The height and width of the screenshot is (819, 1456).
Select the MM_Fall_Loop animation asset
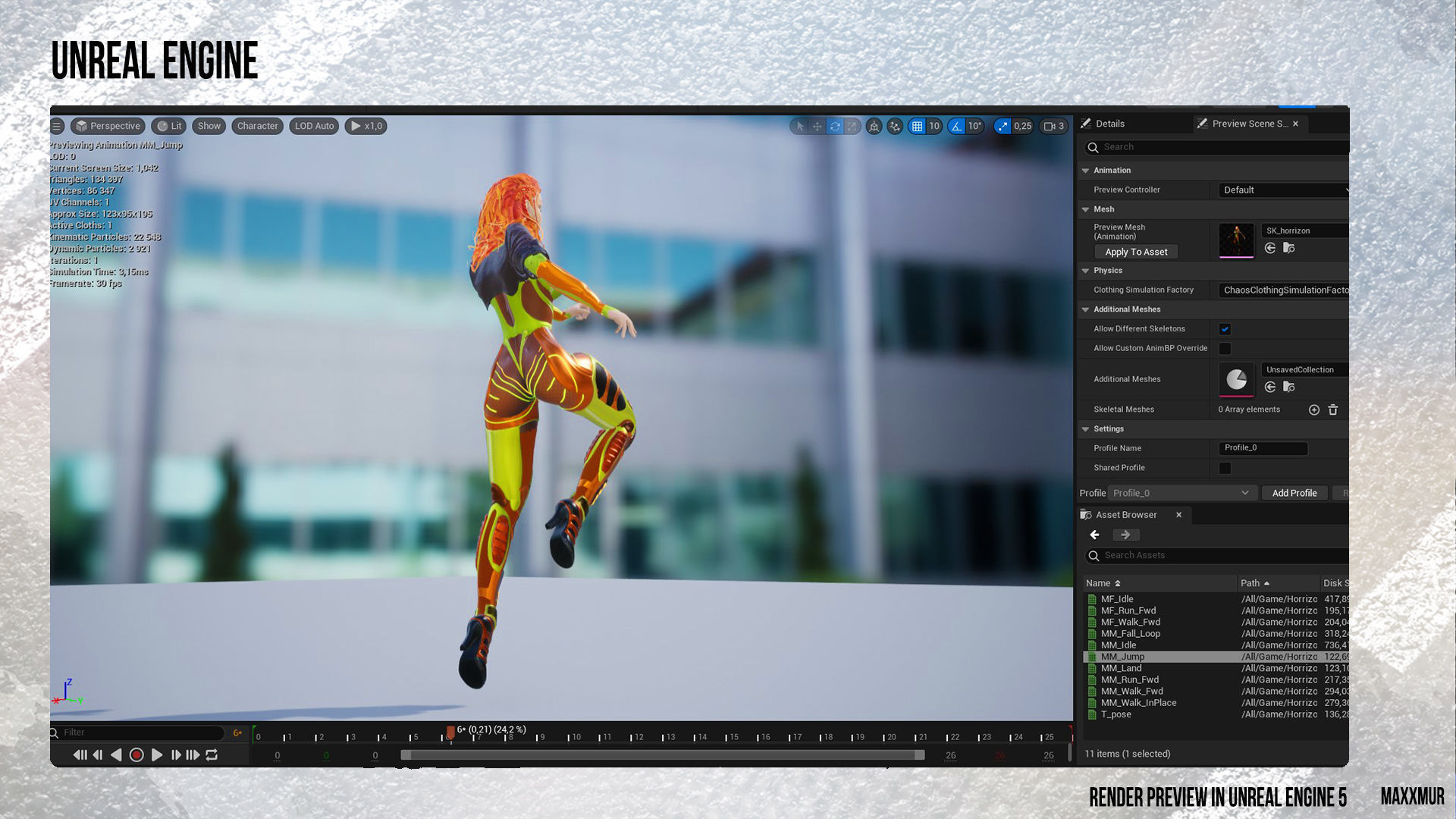pos(1130,634)
